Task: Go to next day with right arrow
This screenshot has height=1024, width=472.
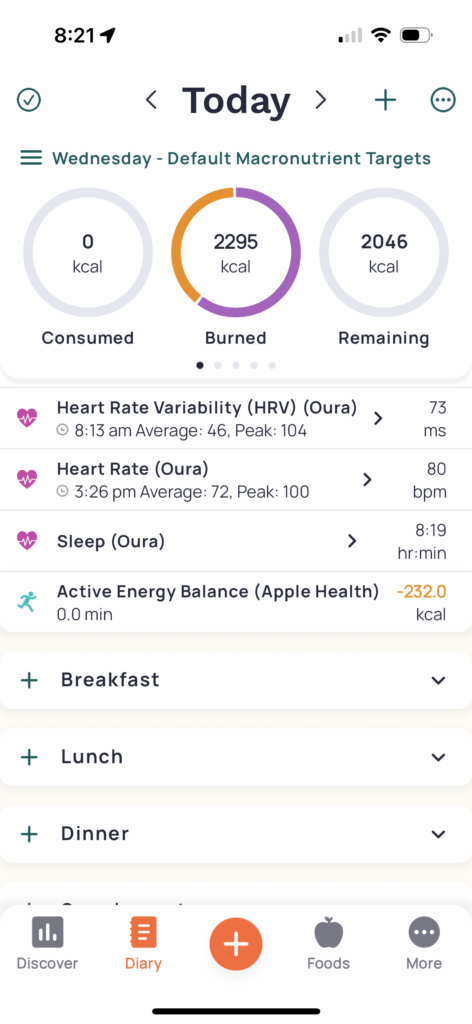Action: [320, 100]
